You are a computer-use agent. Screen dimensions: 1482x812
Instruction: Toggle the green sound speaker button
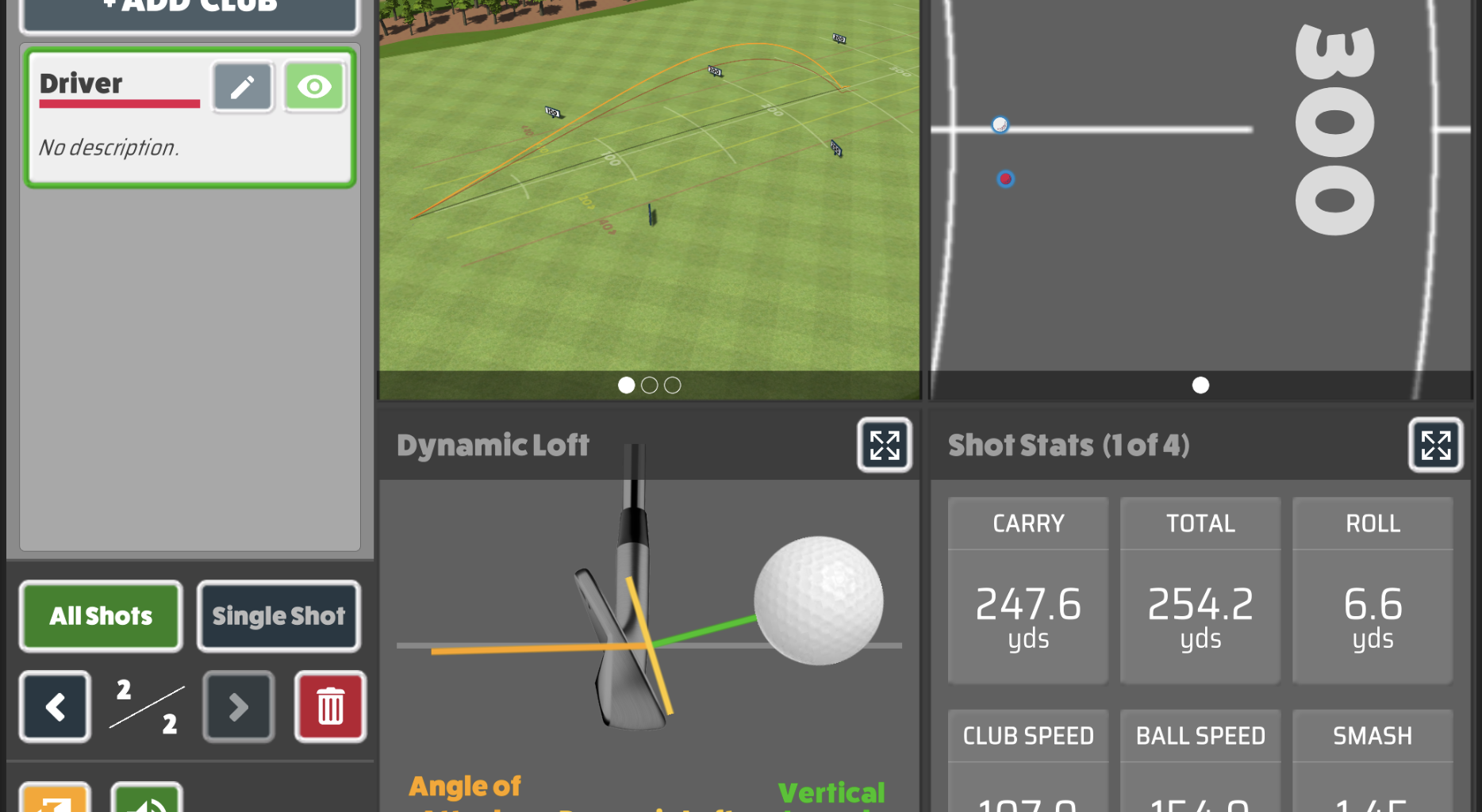tap(147, 799)
